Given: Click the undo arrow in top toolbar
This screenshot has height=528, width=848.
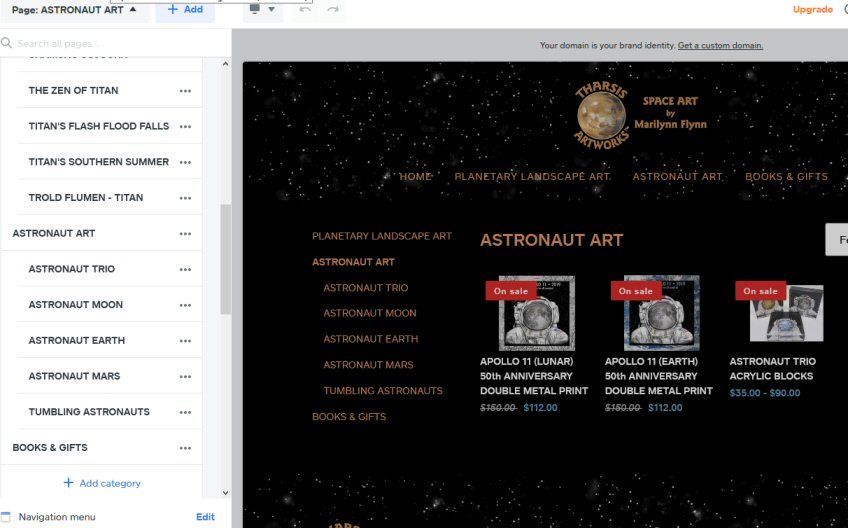Looking at the screenshot, I should (306, 9).
